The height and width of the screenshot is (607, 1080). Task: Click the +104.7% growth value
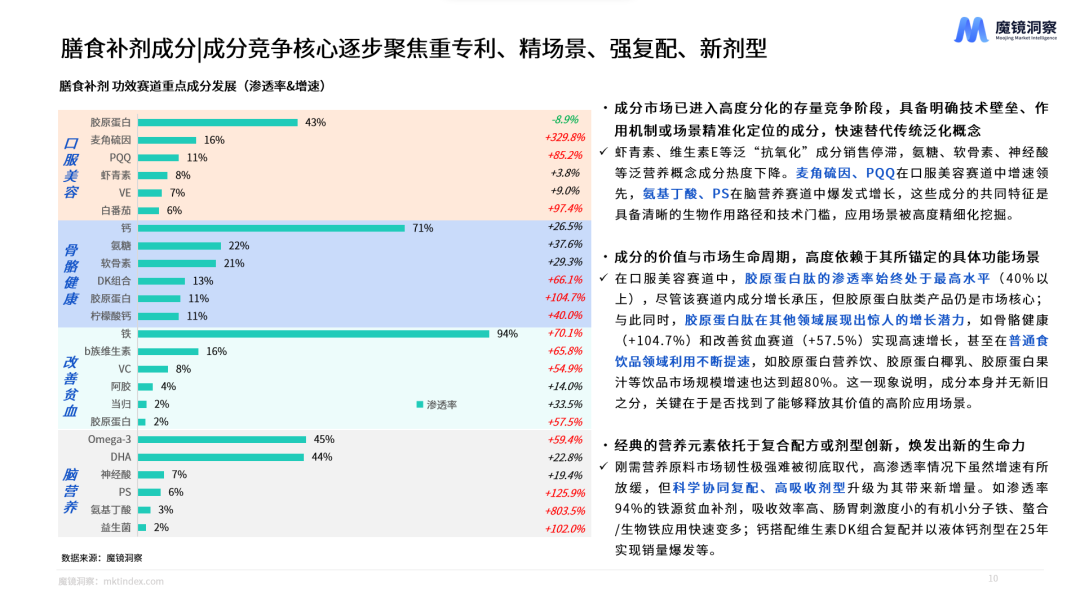click(x=565, y=297)
